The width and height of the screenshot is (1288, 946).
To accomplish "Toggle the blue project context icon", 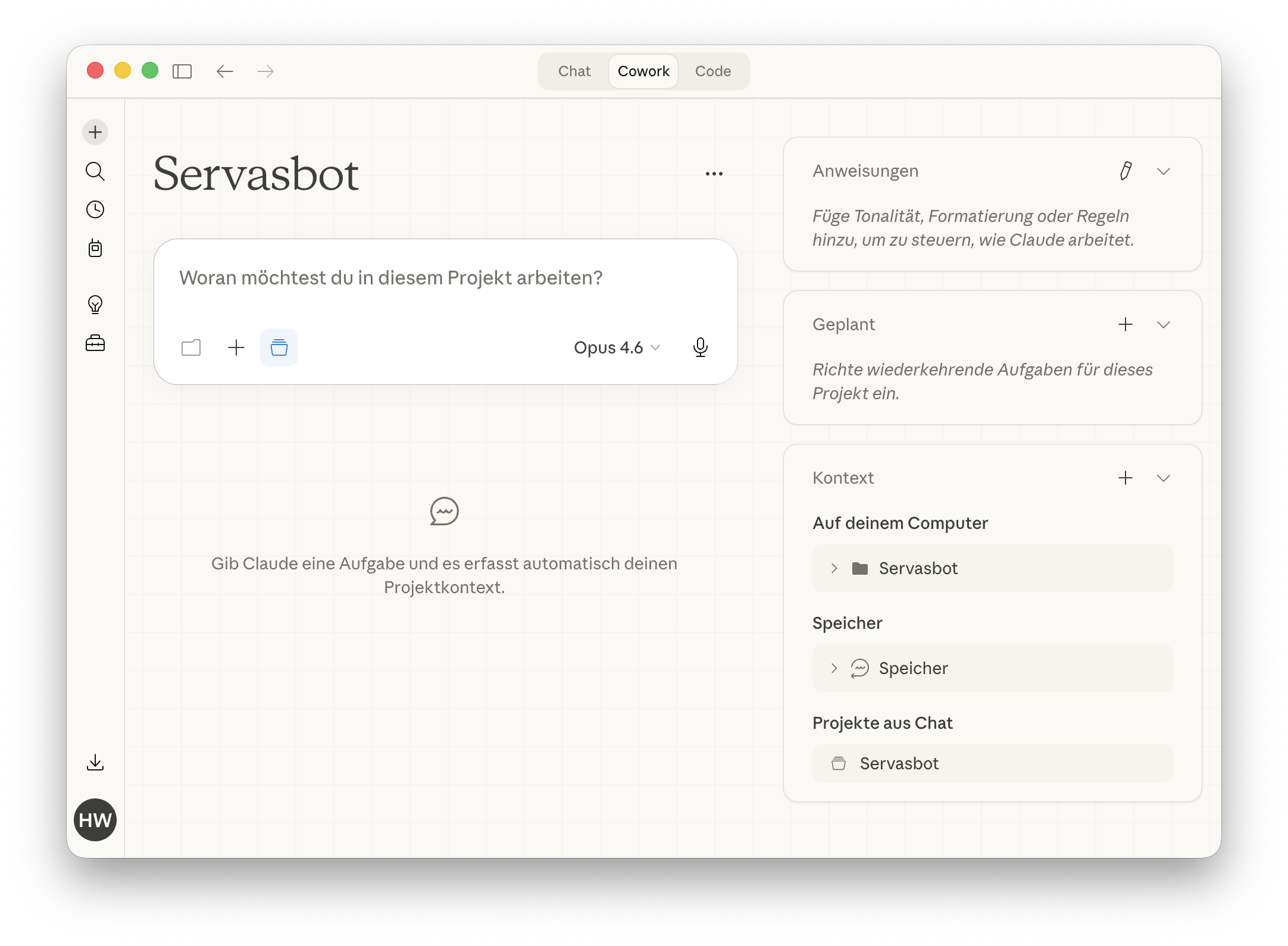I will (x=279, y=347).
